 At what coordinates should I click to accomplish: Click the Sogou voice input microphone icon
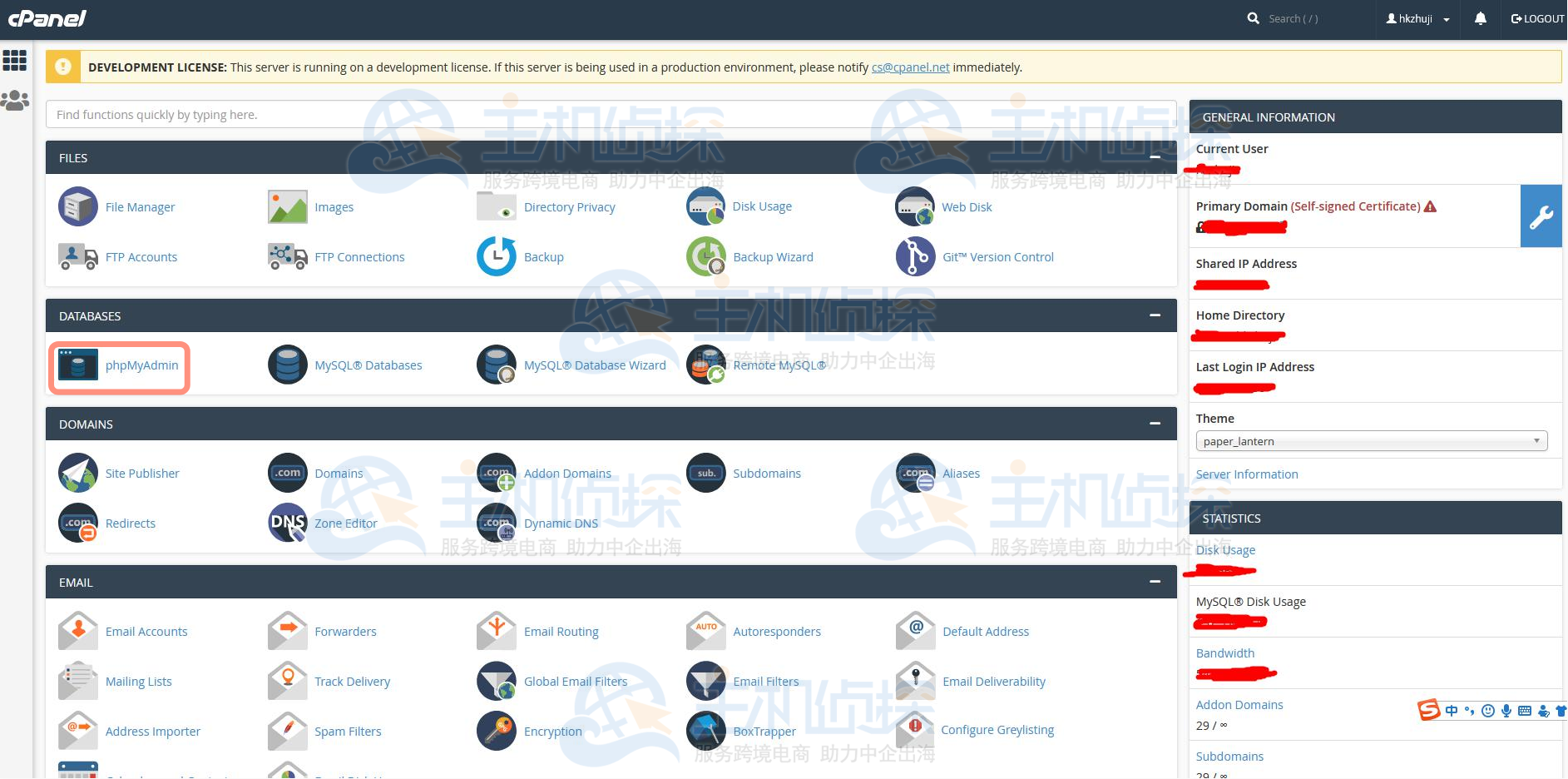tap(1506, 711)
